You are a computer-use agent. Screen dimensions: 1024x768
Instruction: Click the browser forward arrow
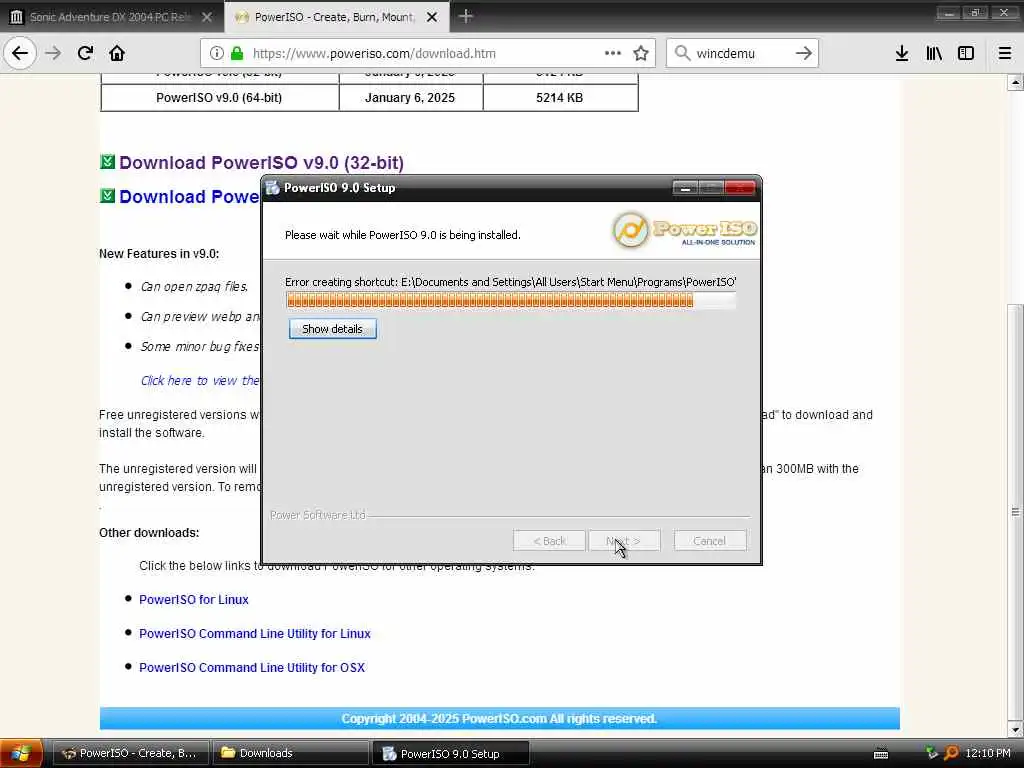(x=53, y=53)
